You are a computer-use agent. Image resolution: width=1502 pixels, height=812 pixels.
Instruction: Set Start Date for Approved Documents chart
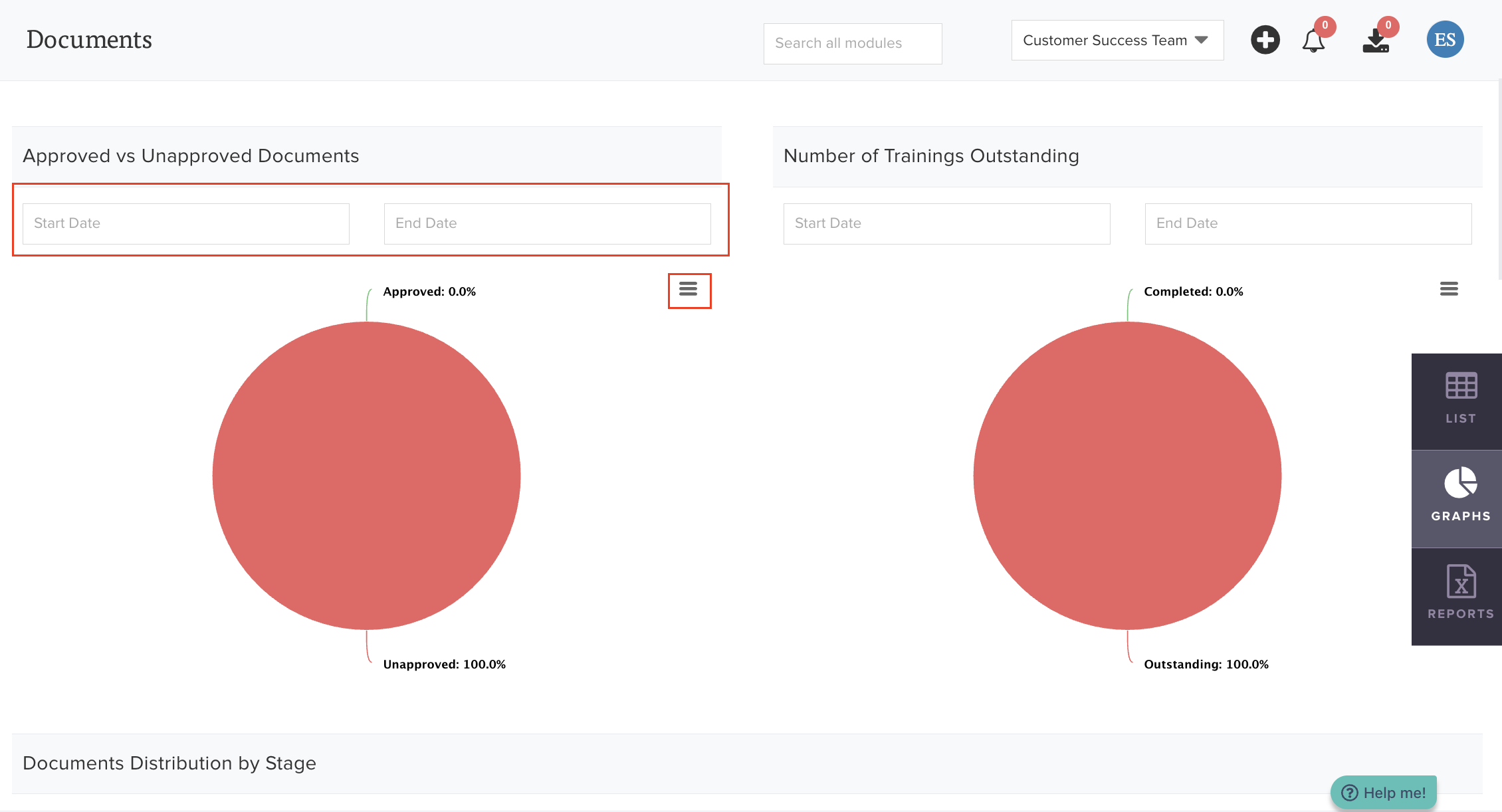185,223
